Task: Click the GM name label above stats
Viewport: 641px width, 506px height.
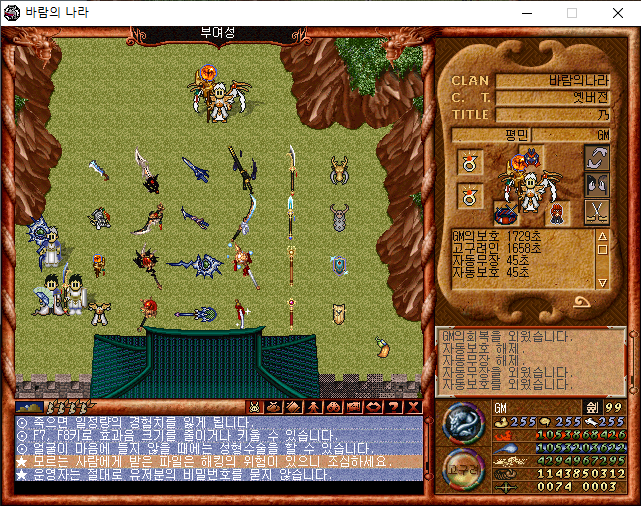Action: click(x=501, y=408)
